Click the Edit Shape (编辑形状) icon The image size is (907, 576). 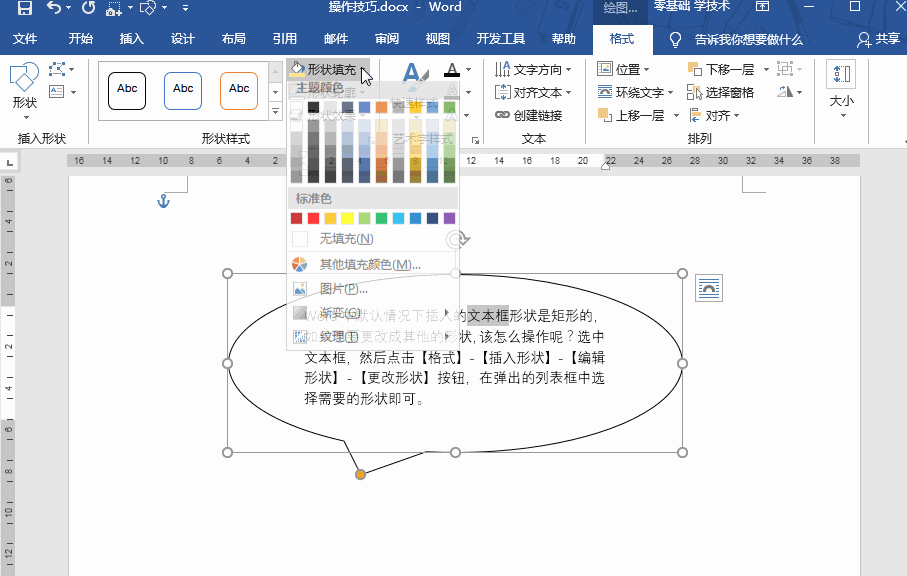57,69
